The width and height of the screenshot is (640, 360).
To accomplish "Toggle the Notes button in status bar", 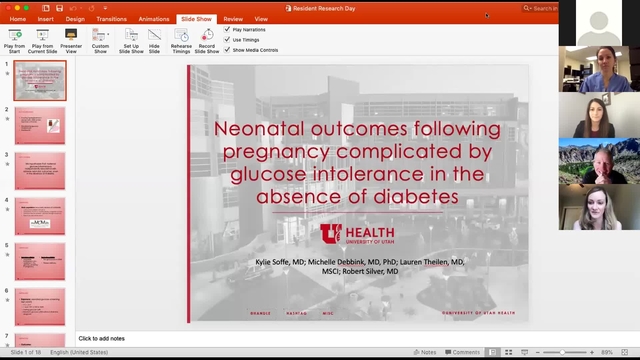I will (x=425, y=352).
